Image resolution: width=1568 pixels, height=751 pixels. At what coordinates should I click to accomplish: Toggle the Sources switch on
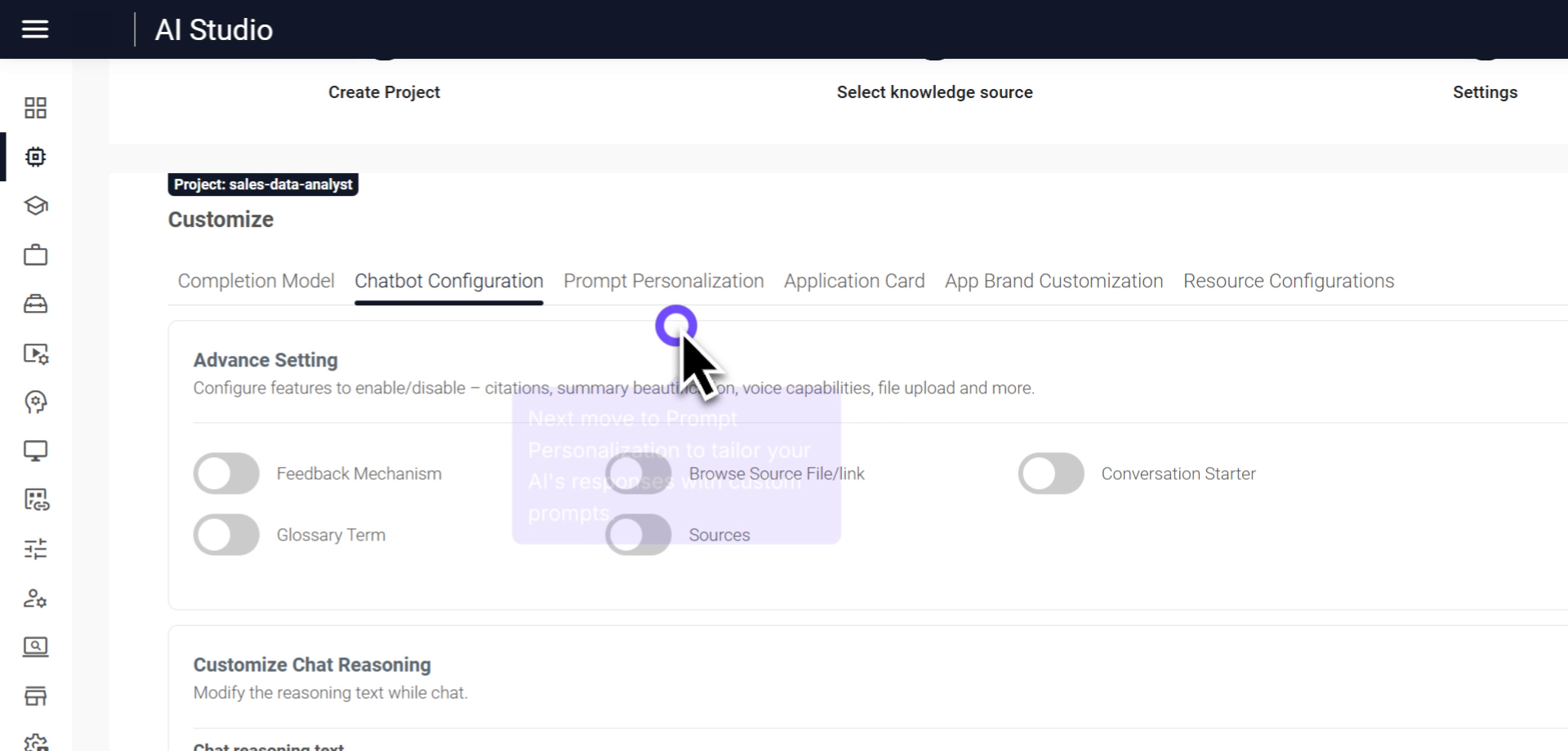[x=638, y=535]
